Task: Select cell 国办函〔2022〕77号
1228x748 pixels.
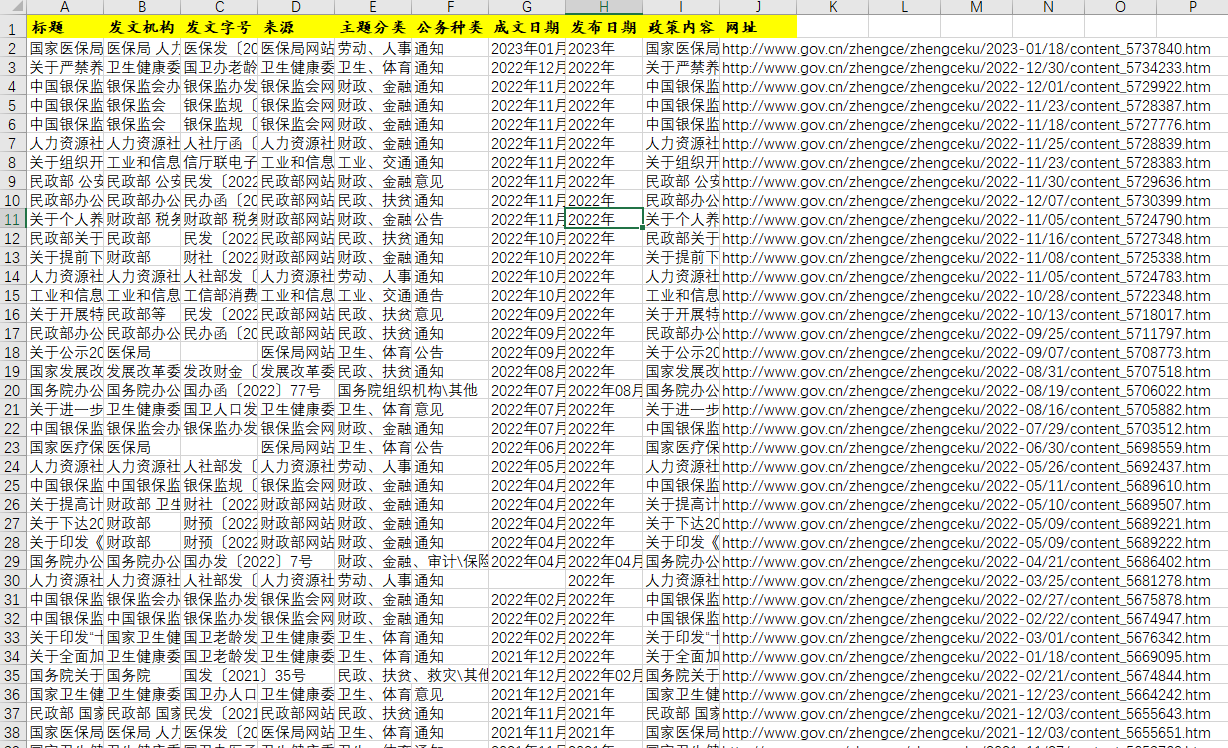Action: point(219,390)
